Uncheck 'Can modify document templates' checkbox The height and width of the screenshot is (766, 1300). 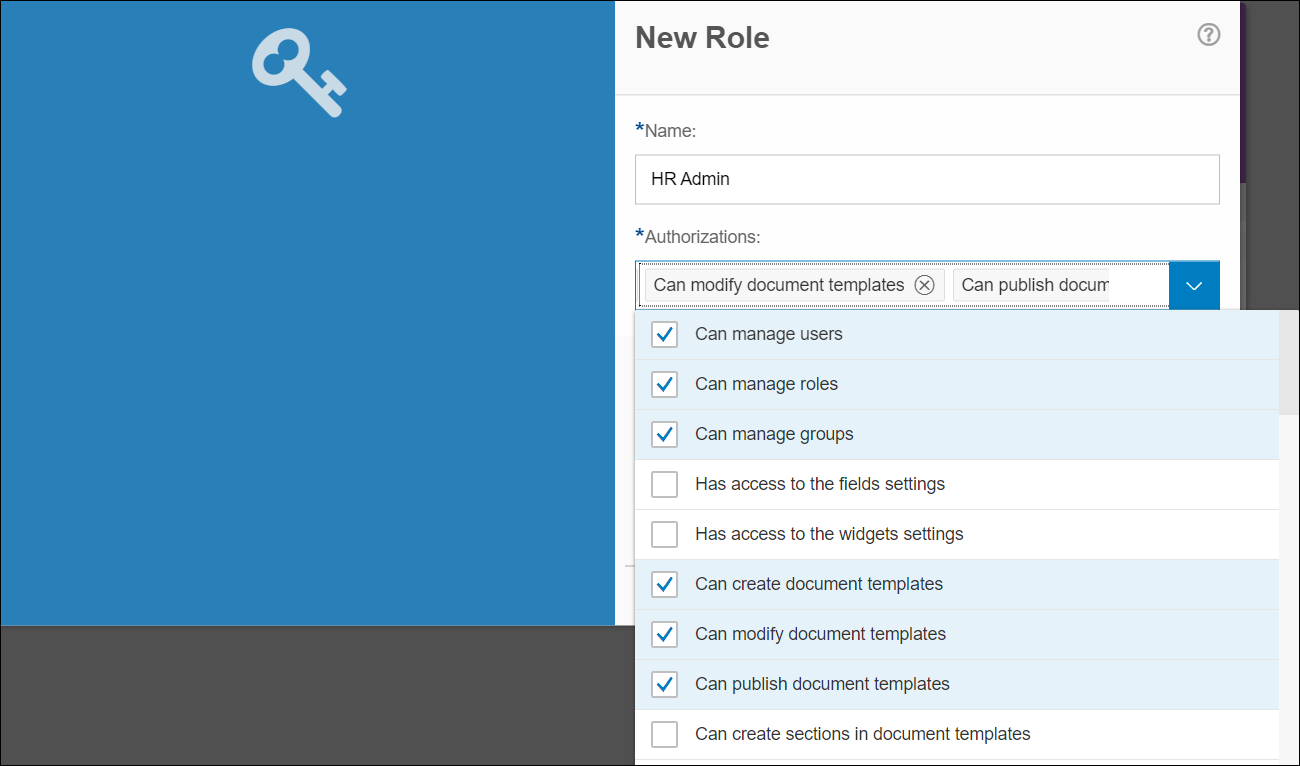pyautogui.click(x=664, y=634)
